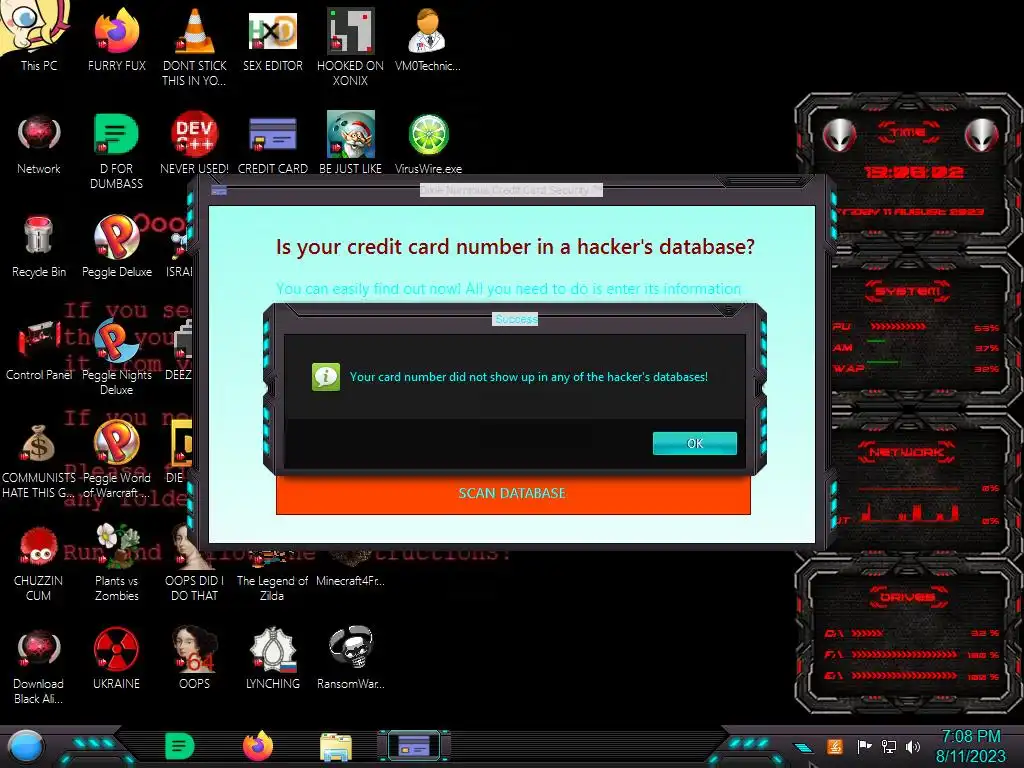The width and height of the screenshot is (1024, 768).
Task: Open the Network desktop icon
Action: 39,142
